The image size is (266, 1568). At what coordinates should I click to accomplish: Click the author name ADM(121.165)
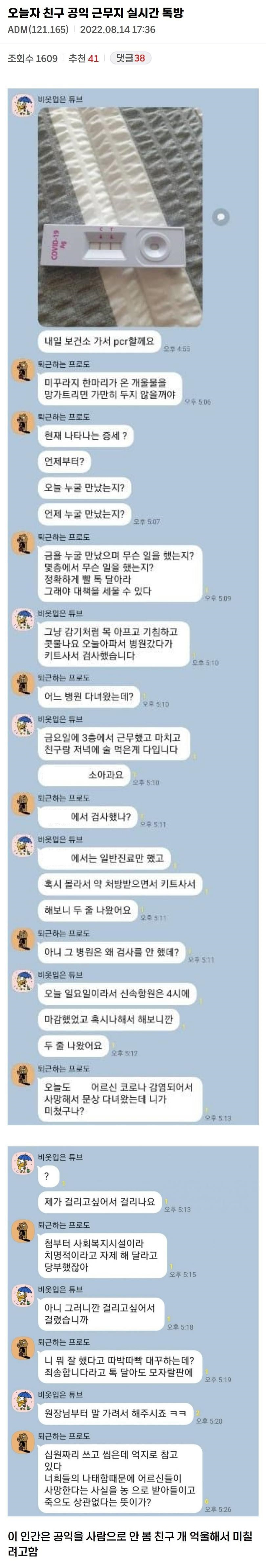pyautogui.click(x=38, y=29)
